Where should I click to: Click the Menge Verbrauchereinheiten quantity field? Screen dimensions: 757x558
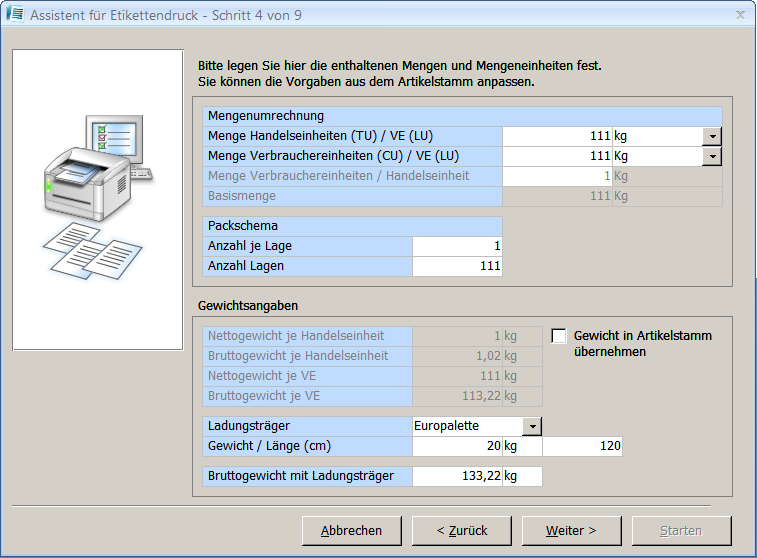[x=557, y=156]
